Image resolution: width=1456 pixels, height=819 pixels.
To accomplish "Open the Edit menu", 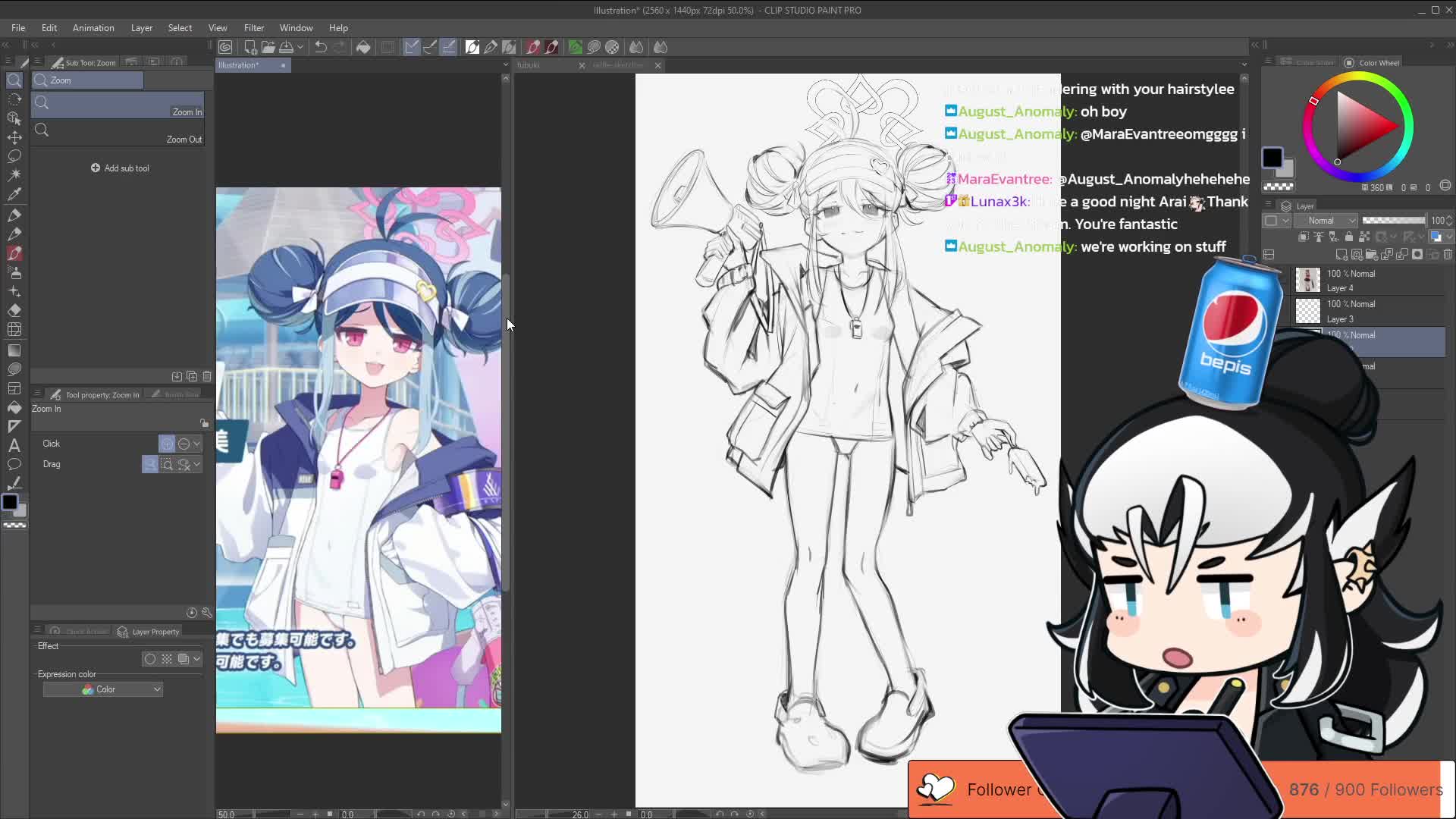I will [49, 28].
